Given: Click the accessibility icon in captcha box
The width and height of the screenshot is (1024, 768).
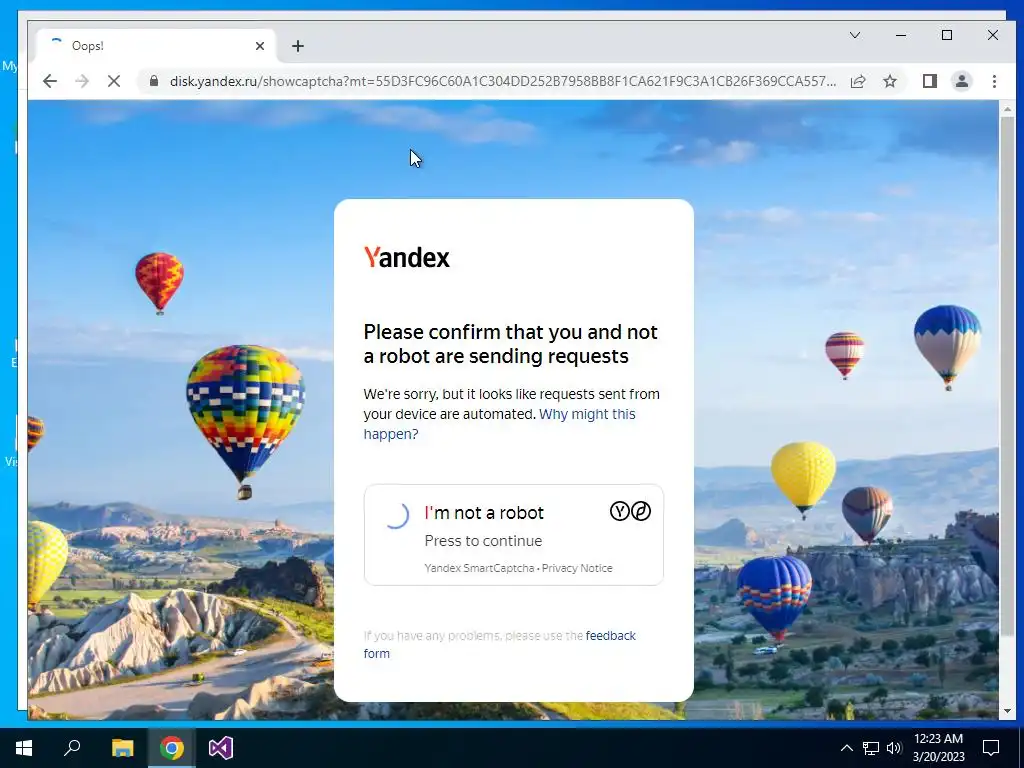Looking at the screenshot, I should (641, 511).
